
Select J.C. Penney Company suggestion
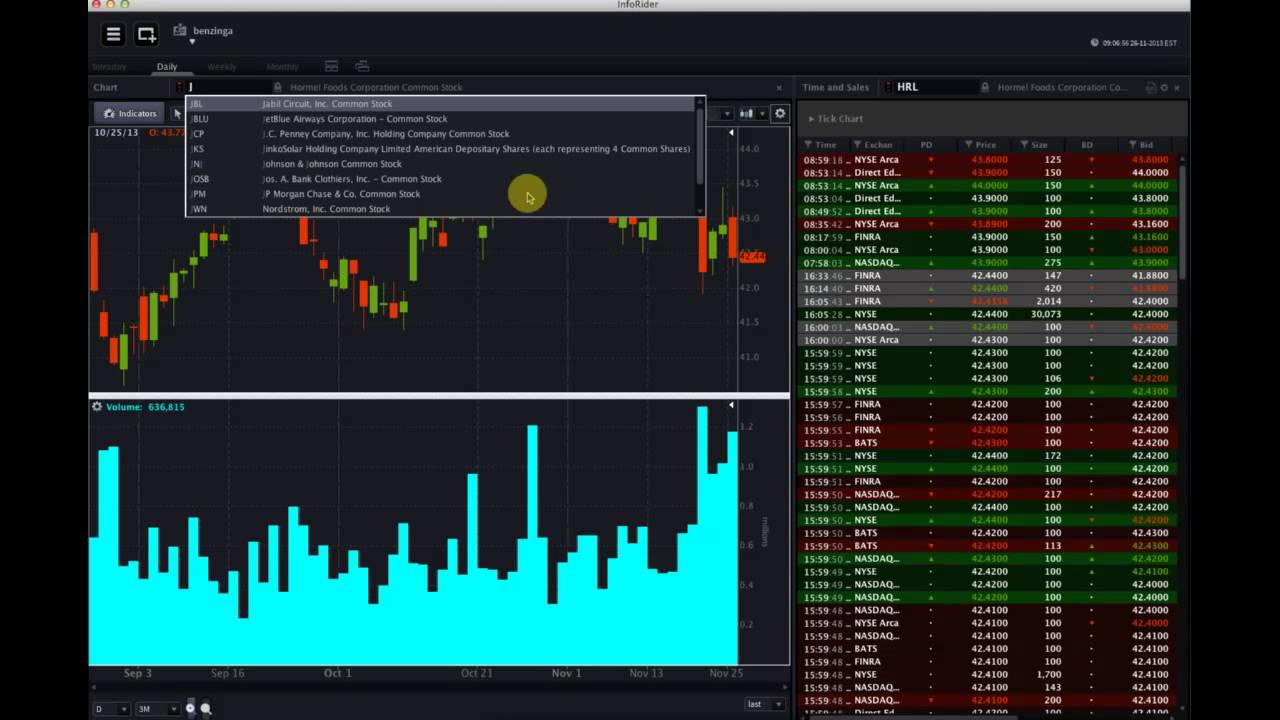[x=440, y=134]
